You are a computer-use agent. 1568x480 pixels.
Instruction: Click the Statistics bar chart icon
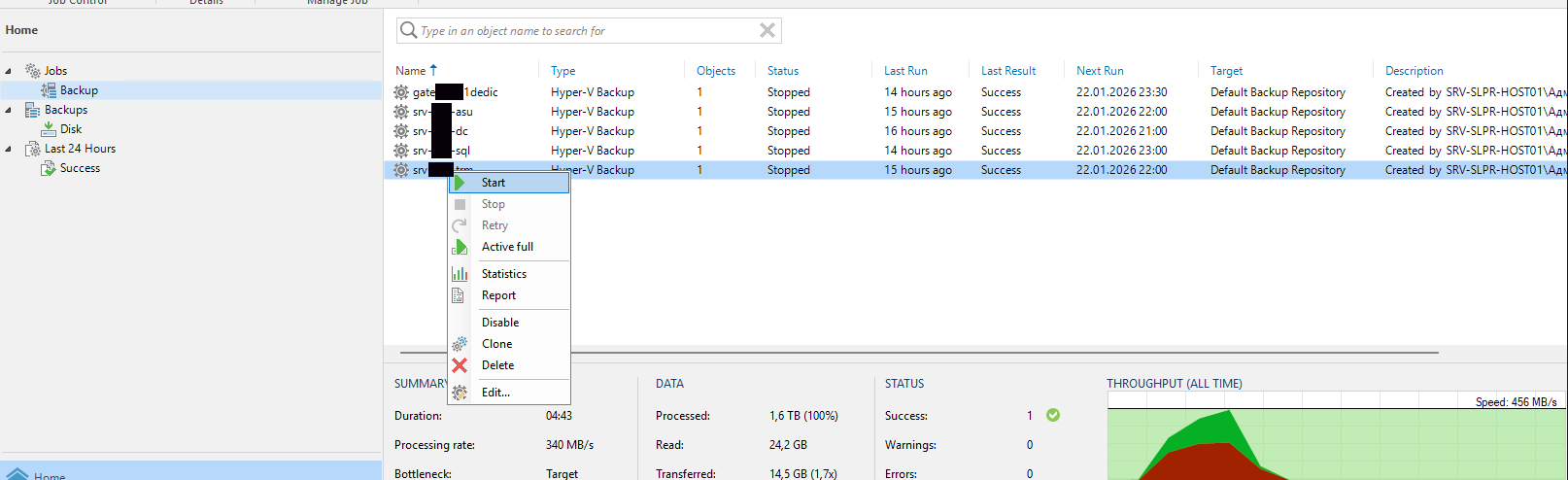pyautogui.click(x=460, y=274)
